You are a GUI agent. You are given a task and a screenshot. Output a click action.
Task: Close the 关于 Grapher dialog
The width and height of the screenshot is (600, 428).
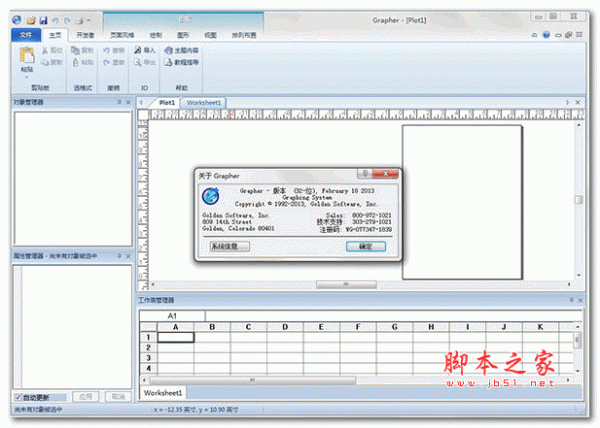[x=385, y=174]
